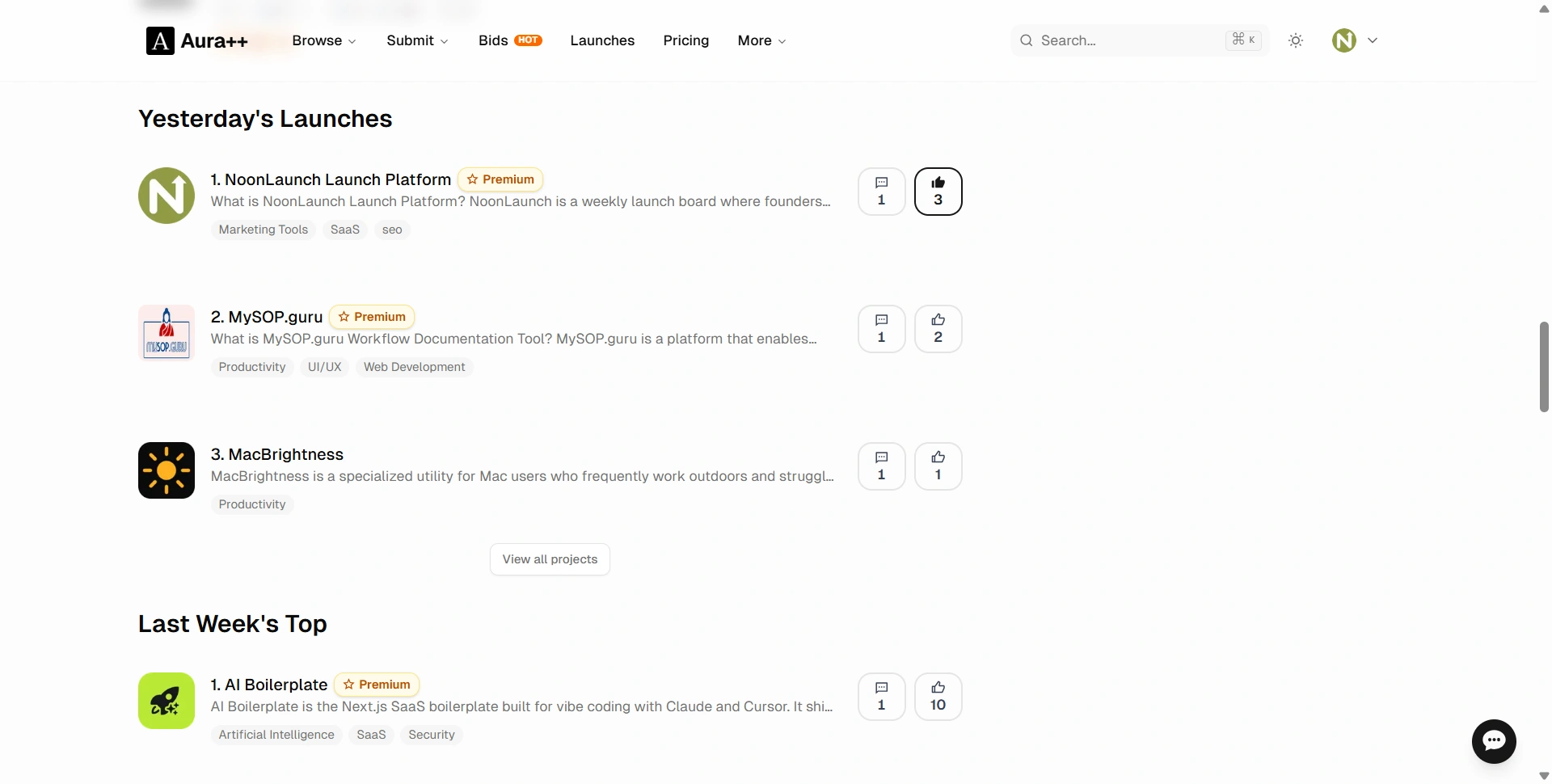Open the NoonLaunch project logo

point(167,196)
